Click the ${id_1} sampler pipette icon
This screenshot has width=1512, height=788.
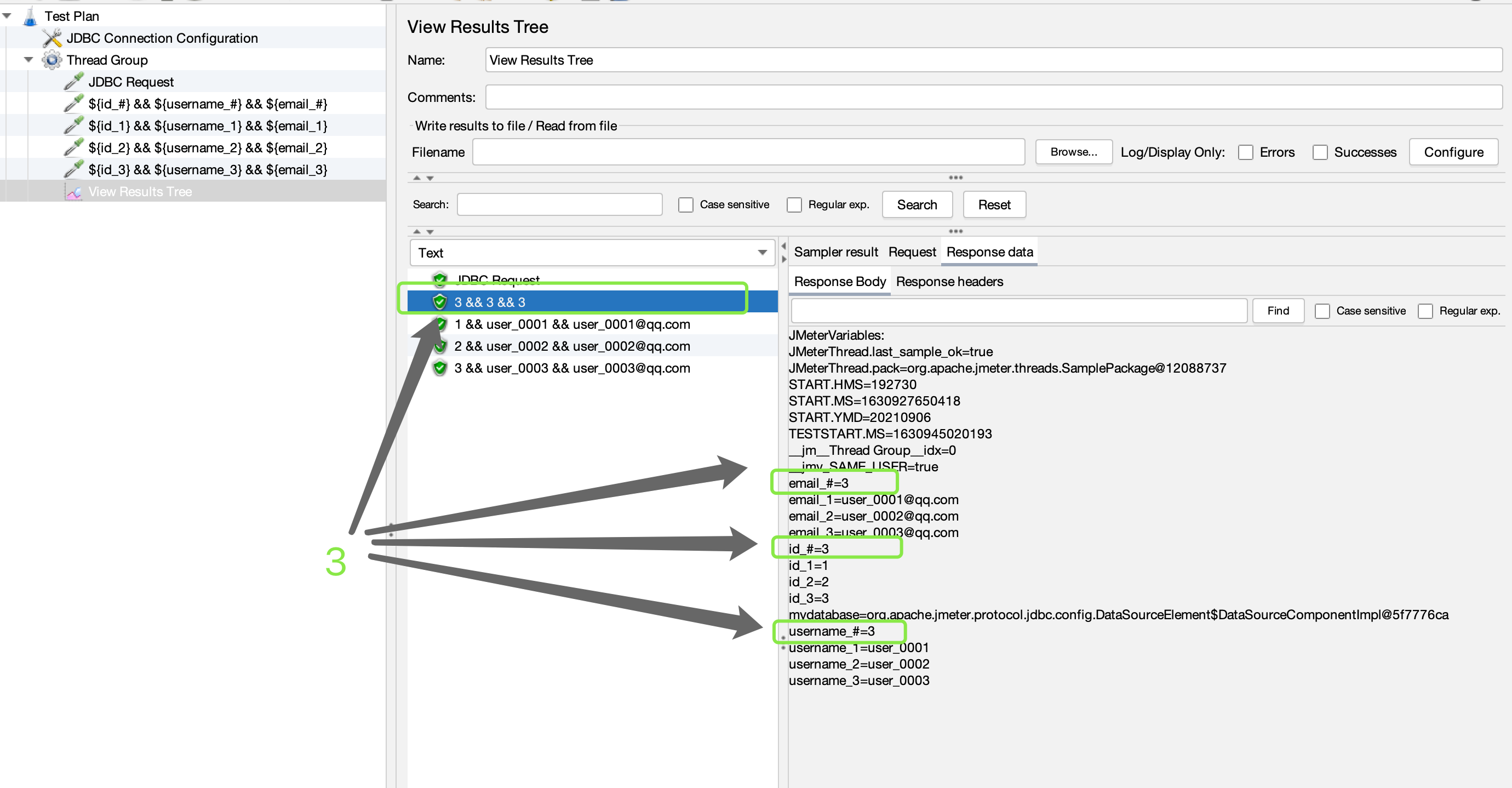(73, 125)
